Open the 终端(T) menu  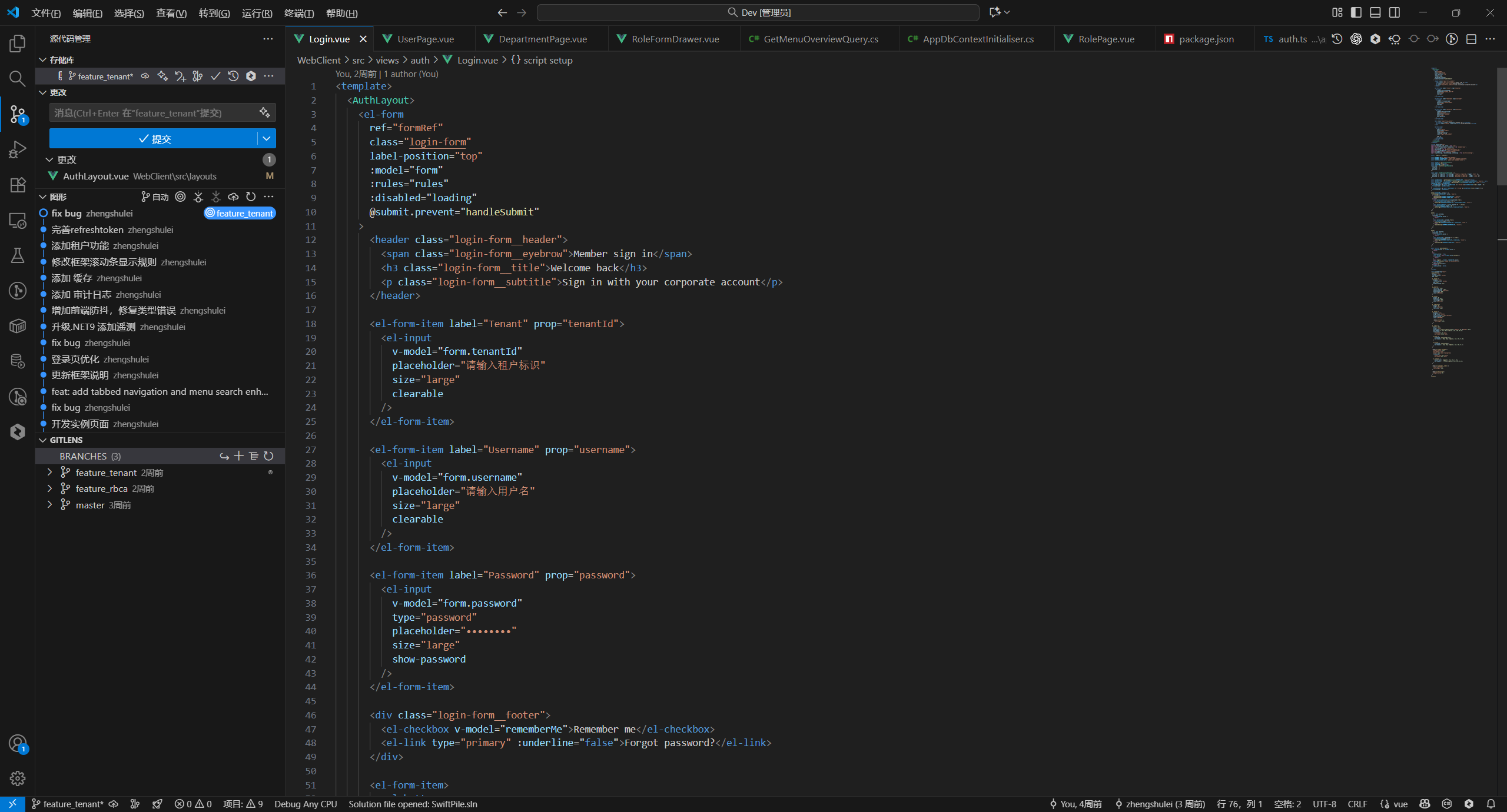pos(298,13)
